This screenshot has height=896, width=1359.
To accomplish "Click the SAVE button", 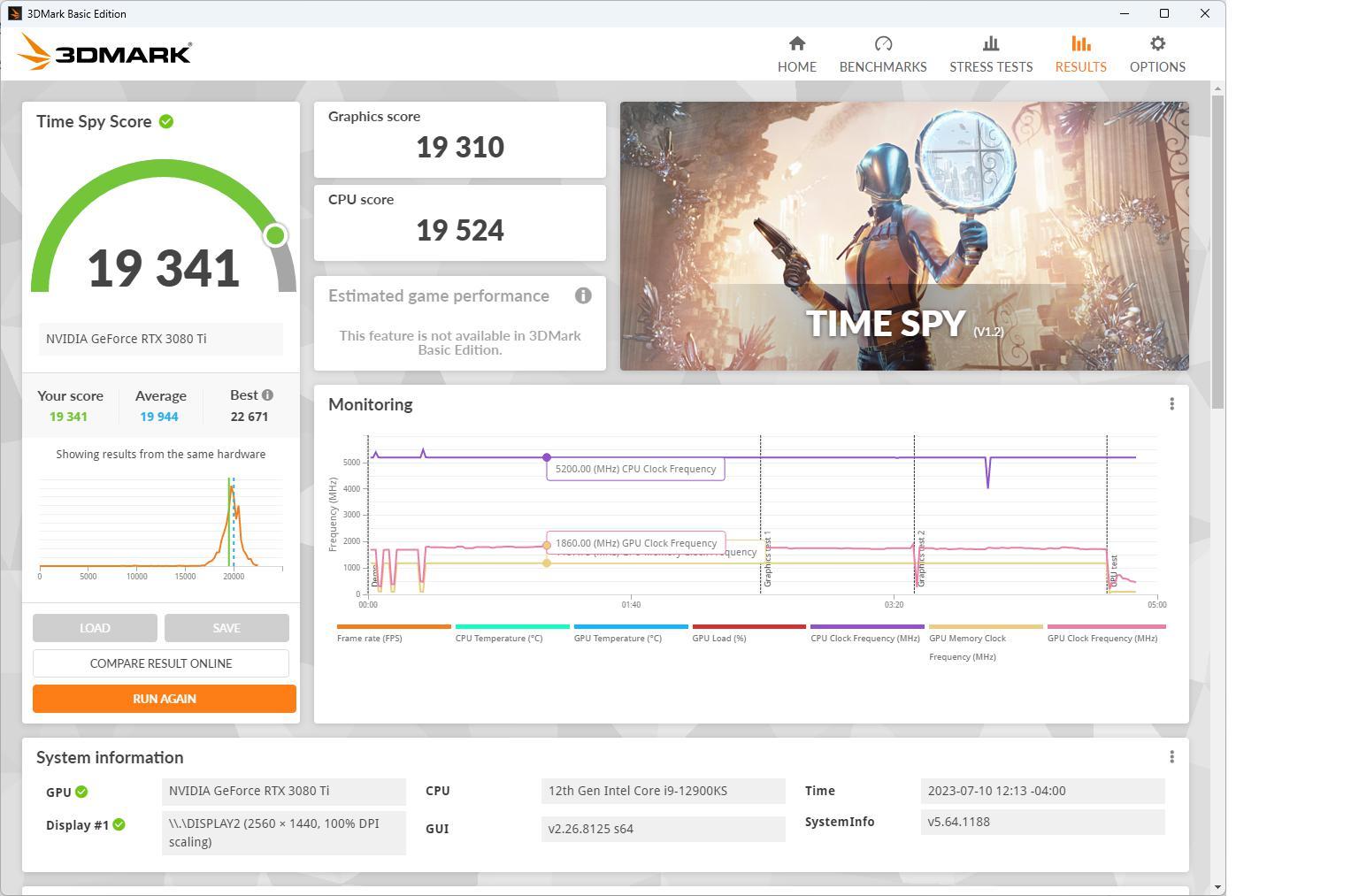I will coord(226,628).
